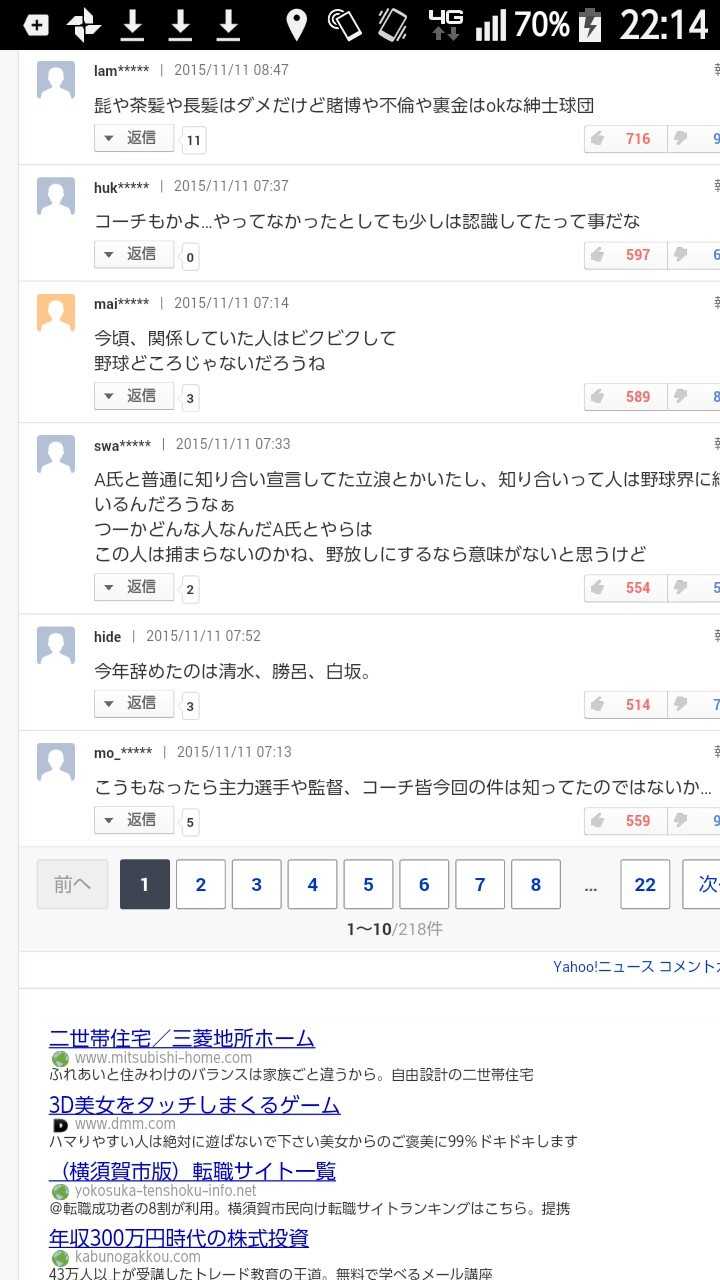Image resolution: width=720 pixels, height=1280 pixels.
Task: Tap thumbs-down on swa***** comment
Action: (696, 588)
